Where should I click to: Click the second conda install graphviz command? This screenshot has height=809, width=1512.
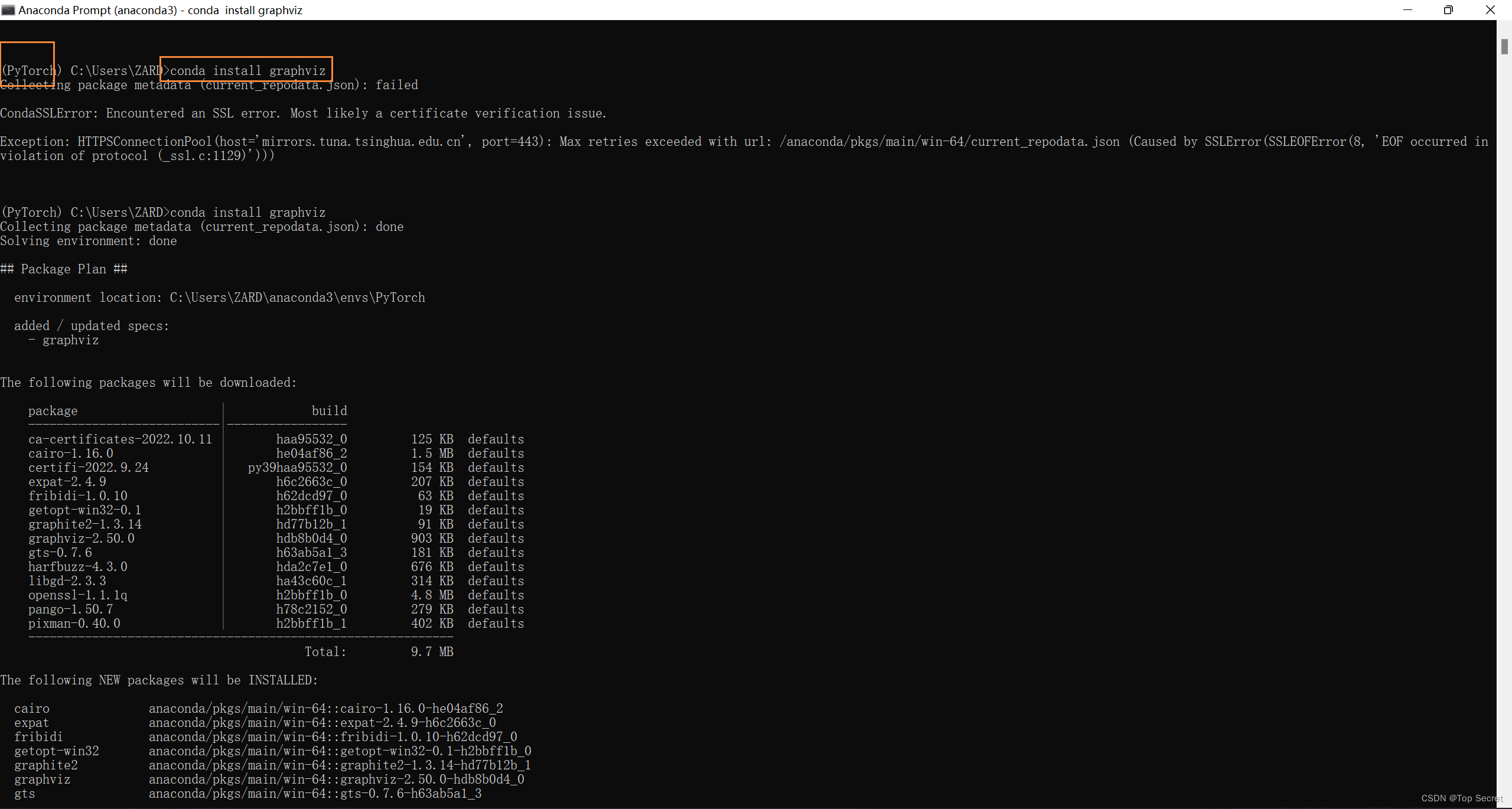[x=247, y=212]
